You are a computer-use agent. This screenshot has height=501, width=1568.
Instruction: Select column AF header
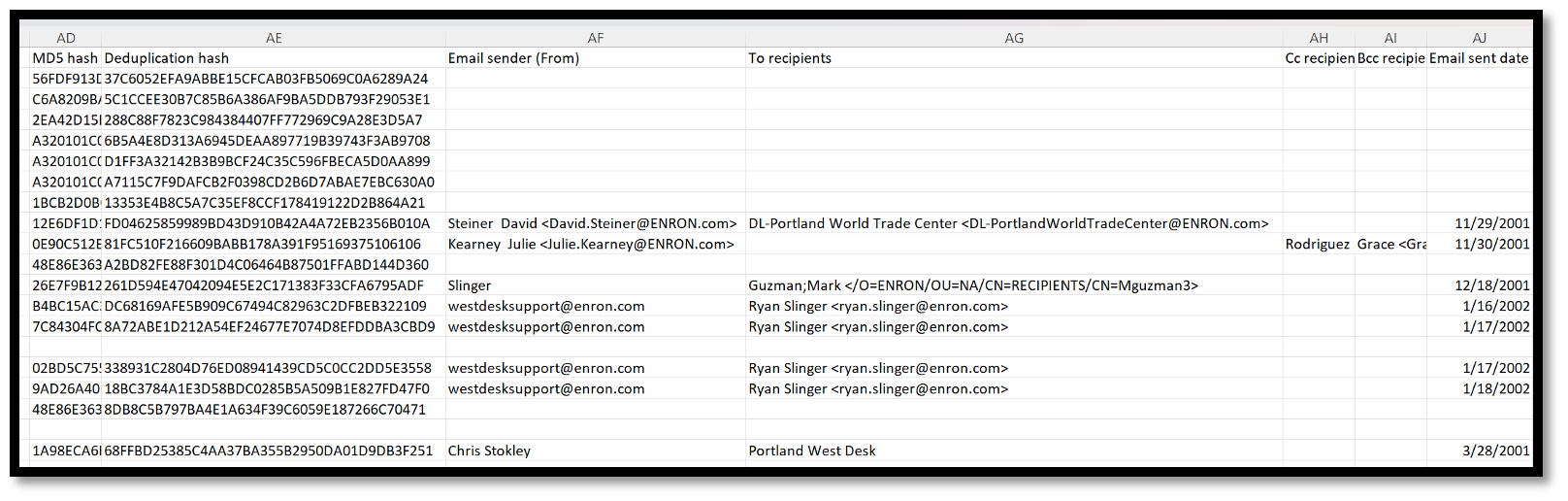click(x=596, y=38)
